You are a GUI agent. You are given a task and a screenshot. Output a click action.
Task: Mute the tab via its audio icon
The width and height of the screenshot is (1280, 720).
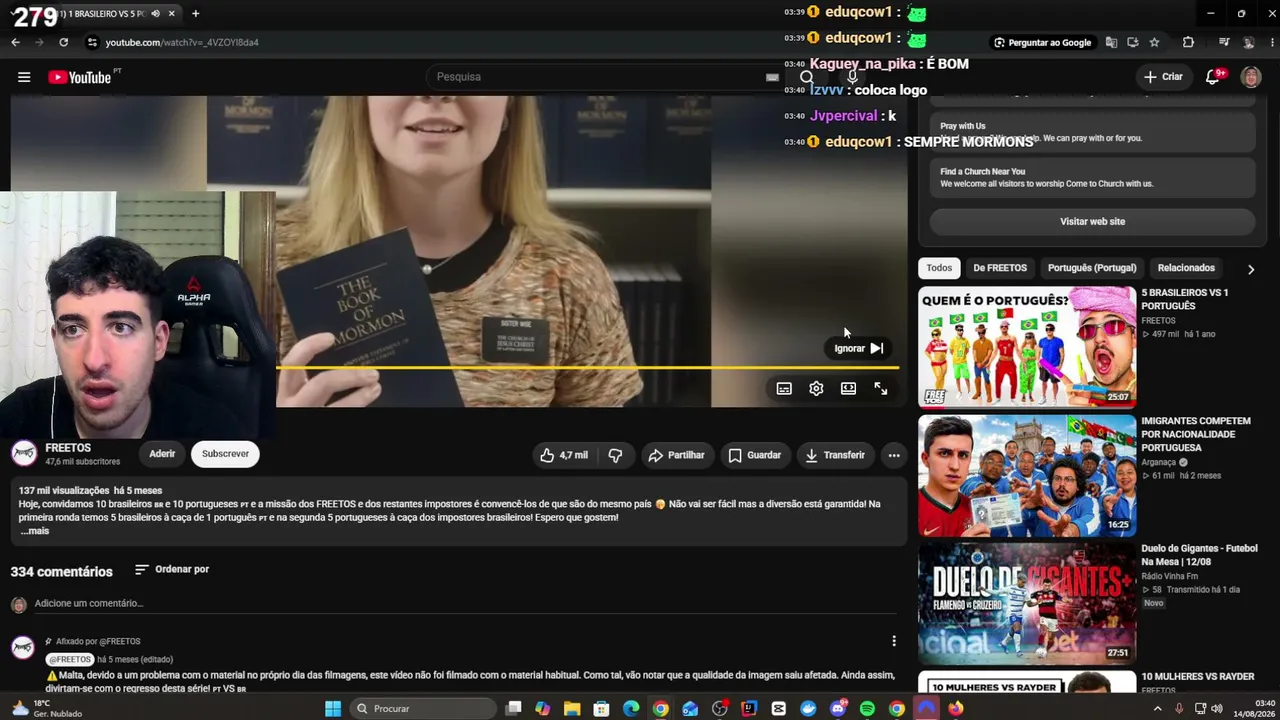(155, 13)
